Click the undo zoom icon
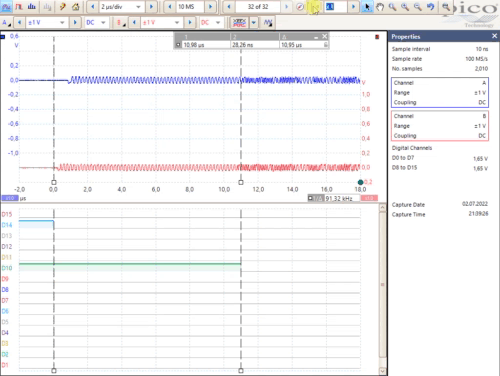Viewport: 500px width, 376px height. [x=431, y=7]
